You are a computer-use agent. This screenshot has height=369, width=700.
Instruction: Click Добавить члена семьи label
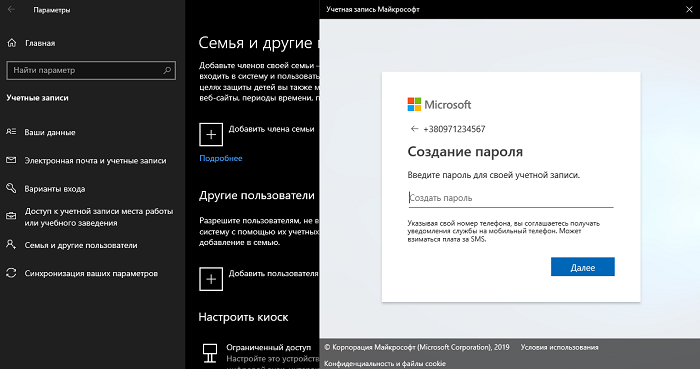[x=271, y=129]
